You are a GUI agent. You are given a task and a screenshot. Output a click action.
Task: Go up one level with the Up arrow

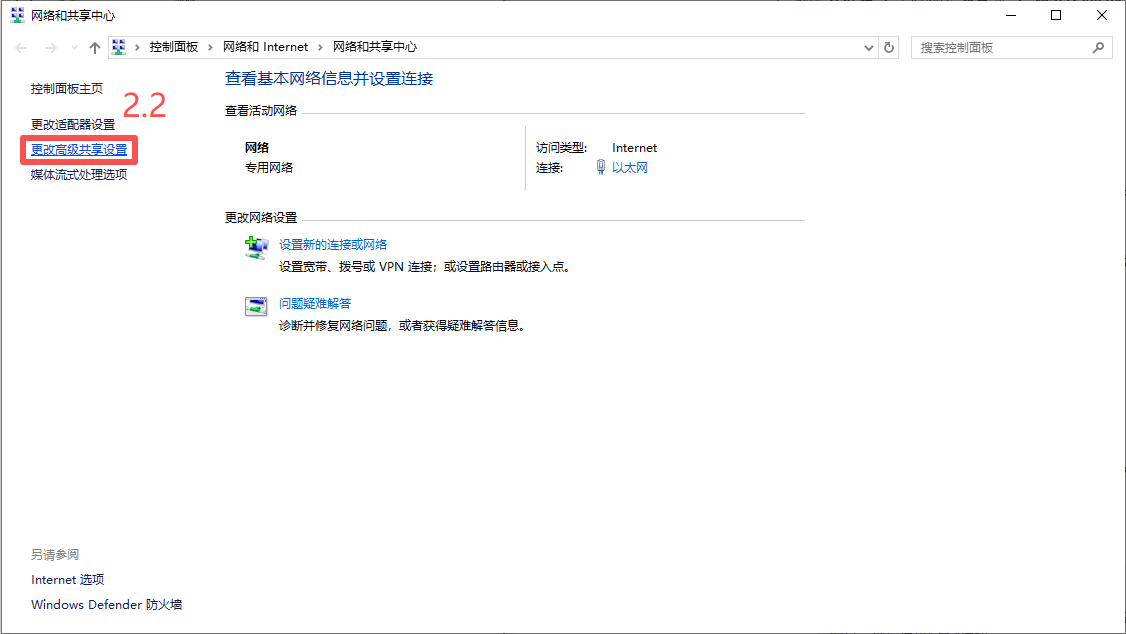pos(95,48)
